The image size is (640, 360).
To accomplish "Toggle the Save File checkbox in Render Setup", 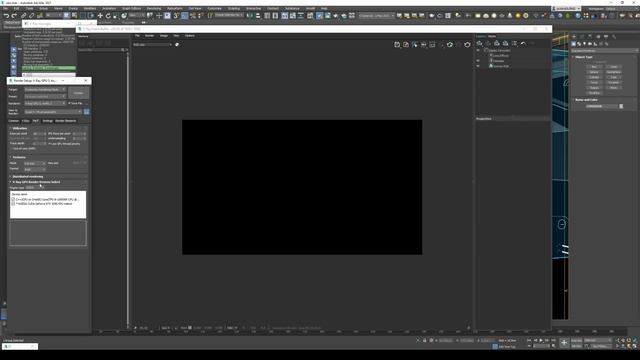I will click(x=69, y=103).
